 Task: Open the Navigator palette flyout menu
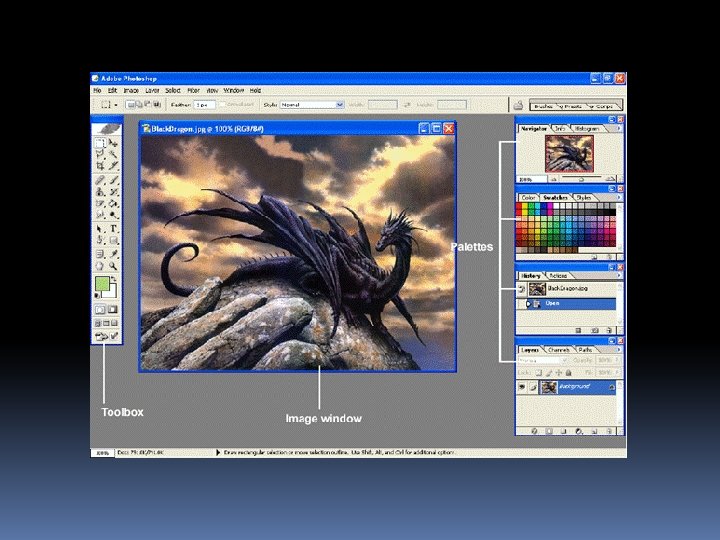619,129
